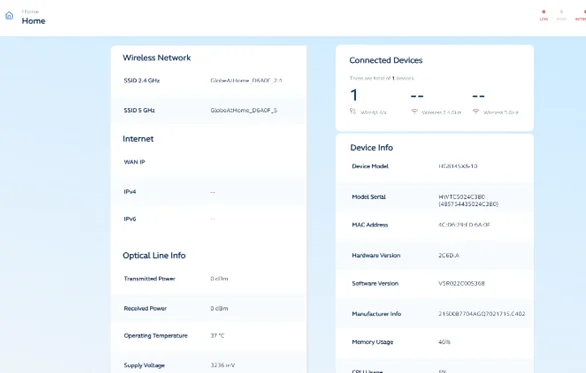The image size is (586, 373).
Task: Click the Manufacturer Info label
Action: [x=376, y=314]
